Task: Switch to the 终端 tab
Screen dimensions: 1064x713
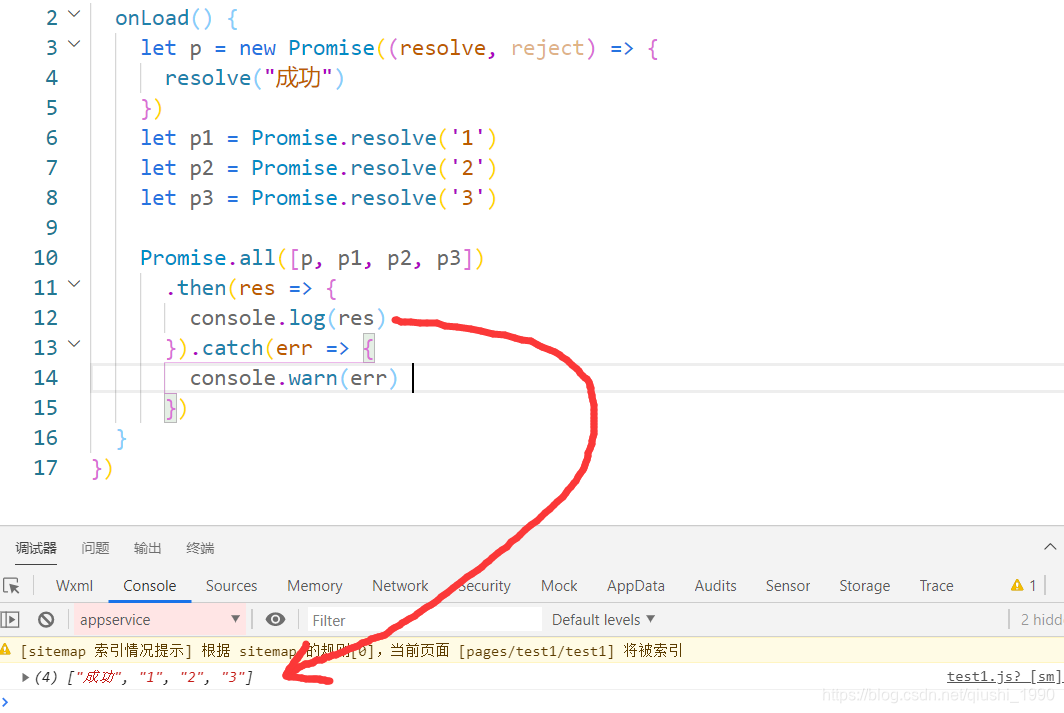Action: pos(200,548)
